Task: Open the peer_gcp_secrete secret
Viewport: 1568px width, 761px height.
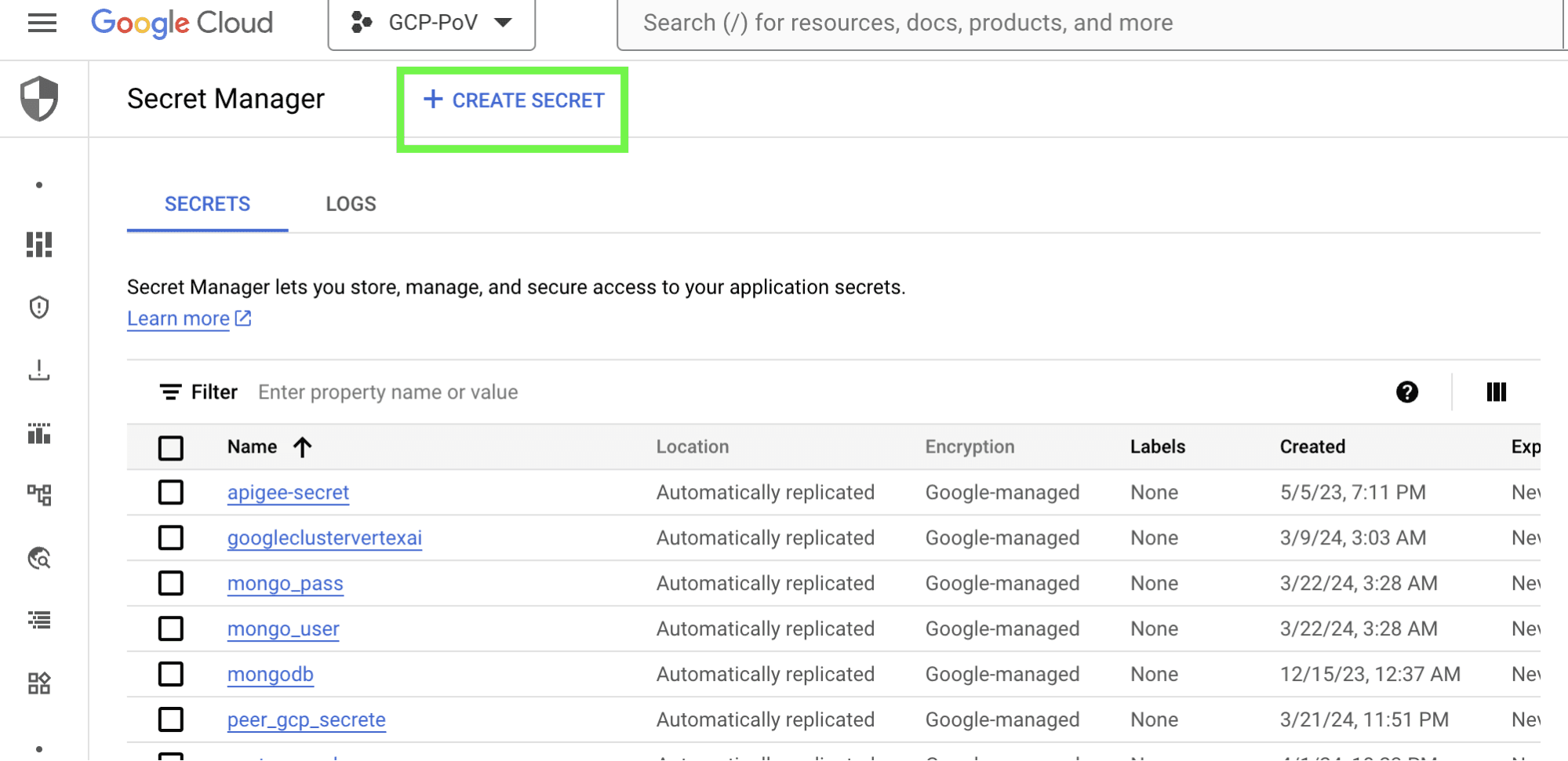Action: point(307,720)
